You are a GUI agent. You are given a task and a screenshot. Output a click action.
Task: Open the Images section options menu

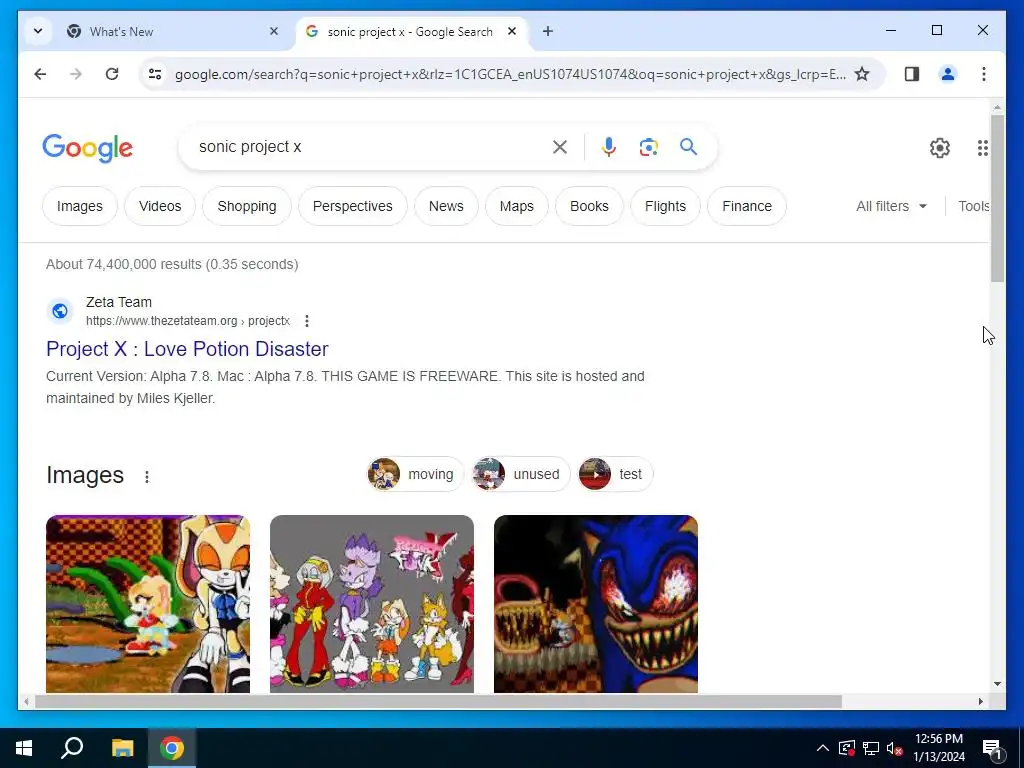[147, 477]
